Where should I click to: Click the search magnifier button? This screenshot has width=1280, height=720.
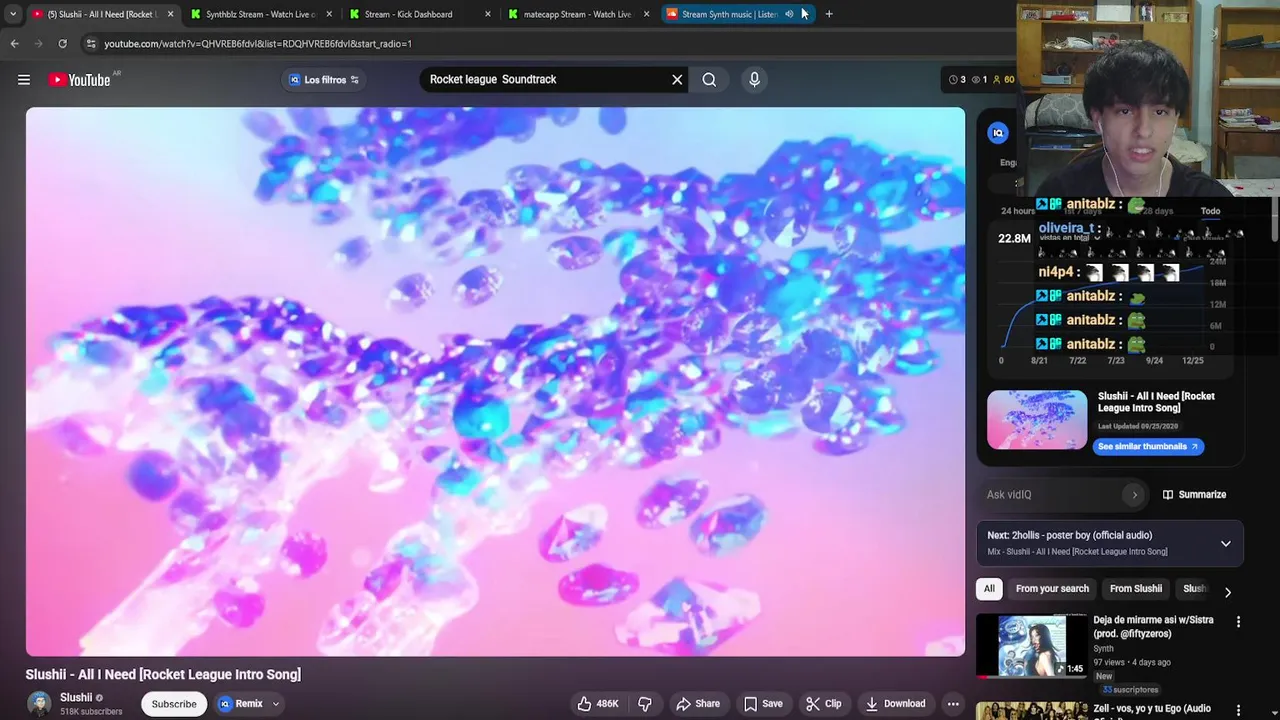point(709,80)
